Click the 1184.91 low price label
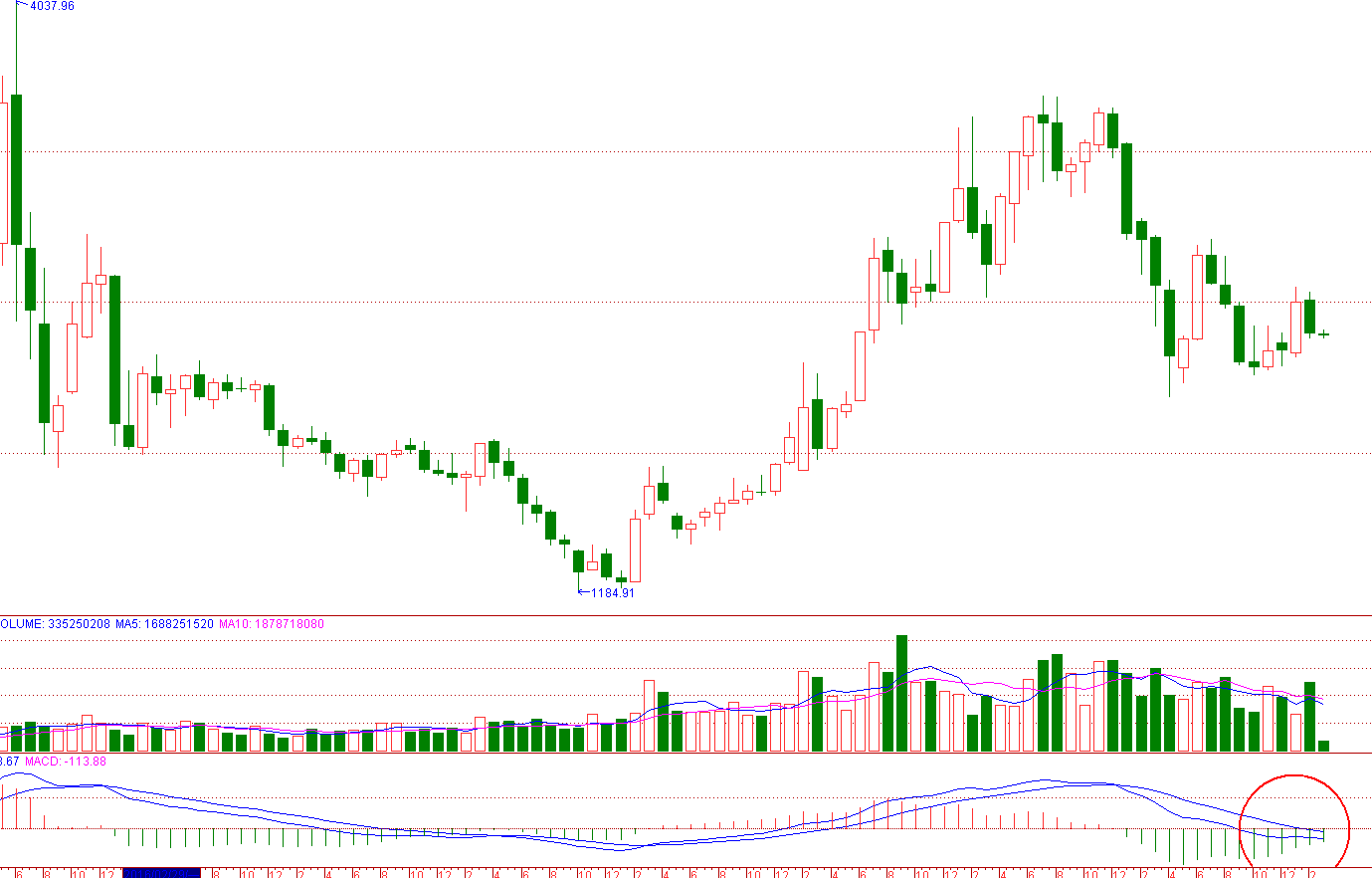Screen dimensions: 1372x878 613,592
